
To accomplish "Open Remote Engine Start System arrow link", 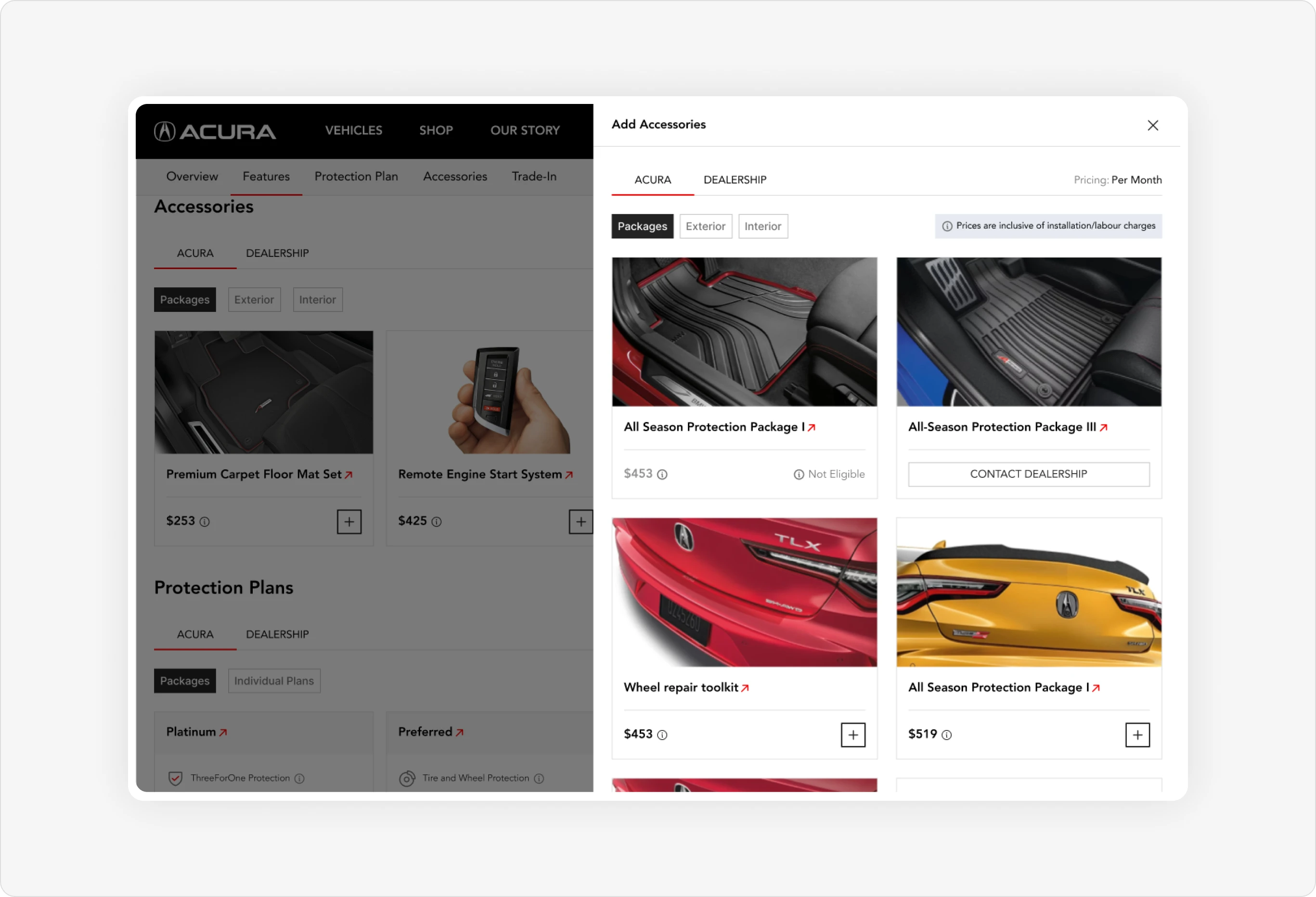I will (x=568, y=475).
